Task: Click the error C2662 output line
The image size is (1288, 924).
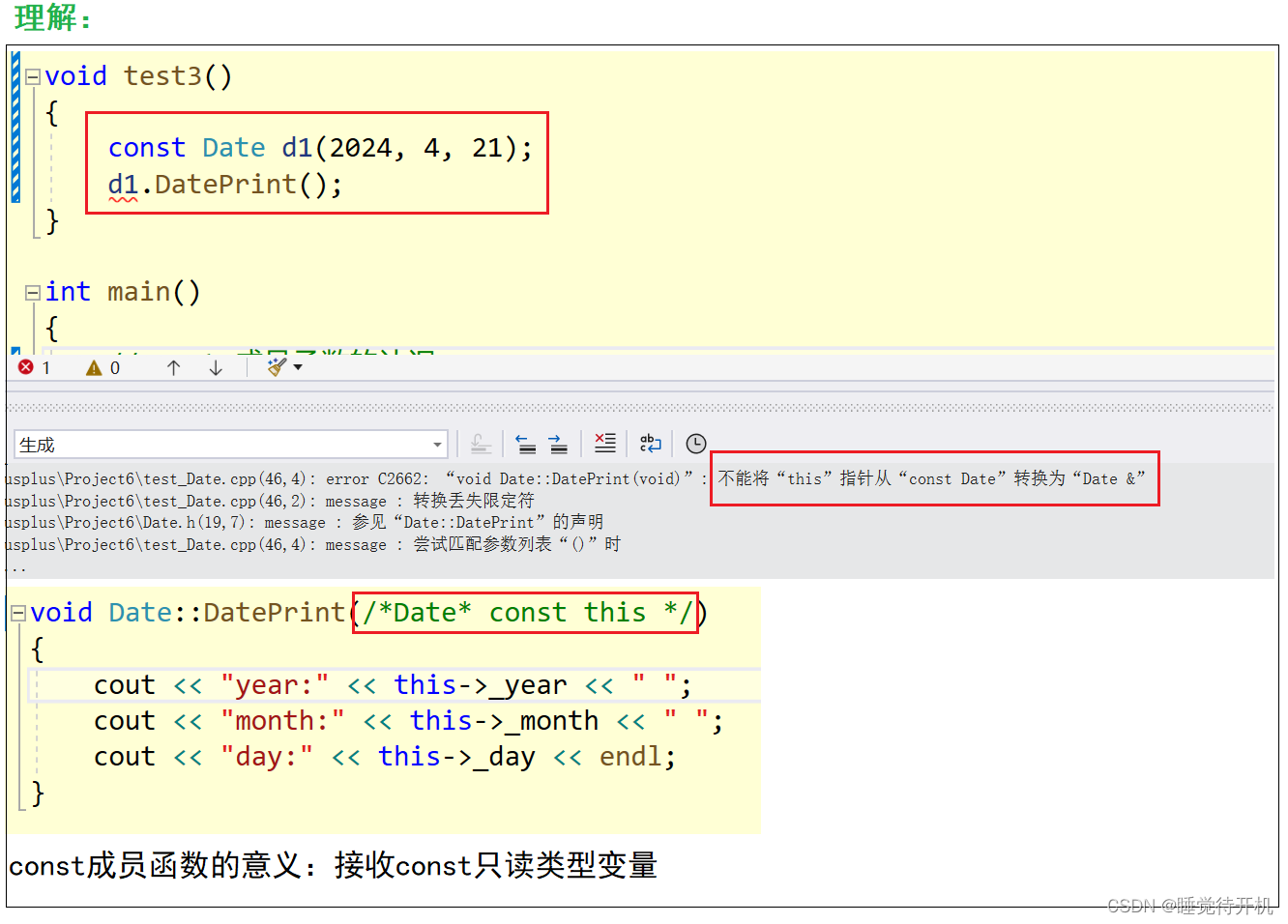Action: (576, 478)
